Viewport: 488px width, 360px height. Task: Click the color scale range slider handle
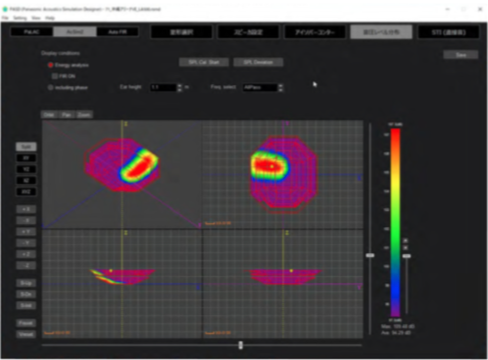pos(407,256)
